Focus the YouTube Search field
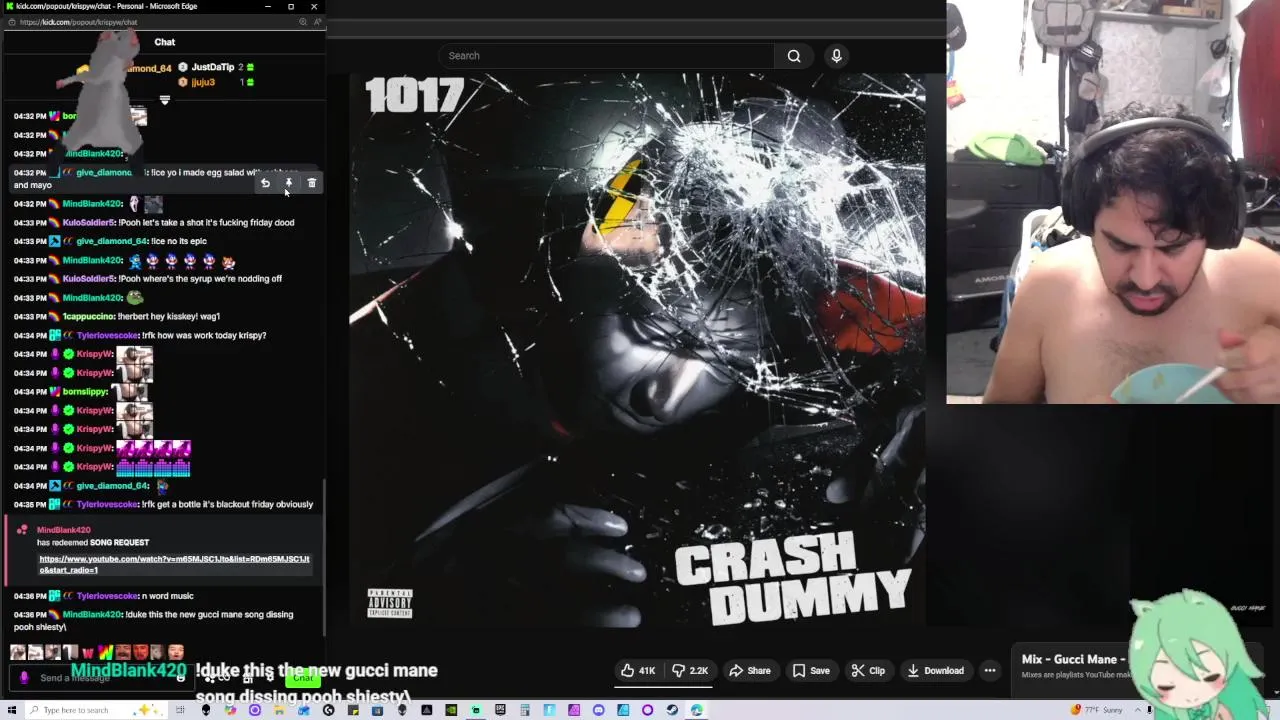The height and width of the screenshot is (720, 1280). (x=608, y=56)
